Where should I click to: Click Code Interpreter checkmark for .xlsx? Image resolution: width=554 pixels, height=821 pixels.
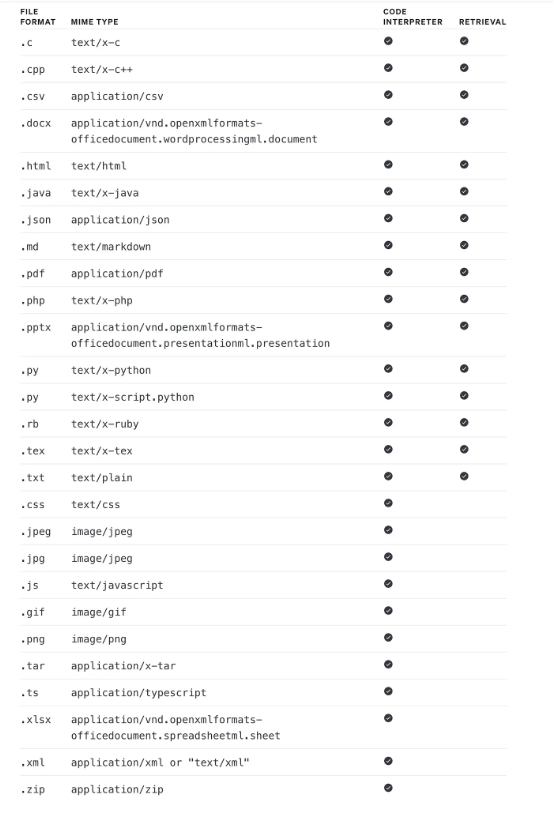[x=388, y=718]
